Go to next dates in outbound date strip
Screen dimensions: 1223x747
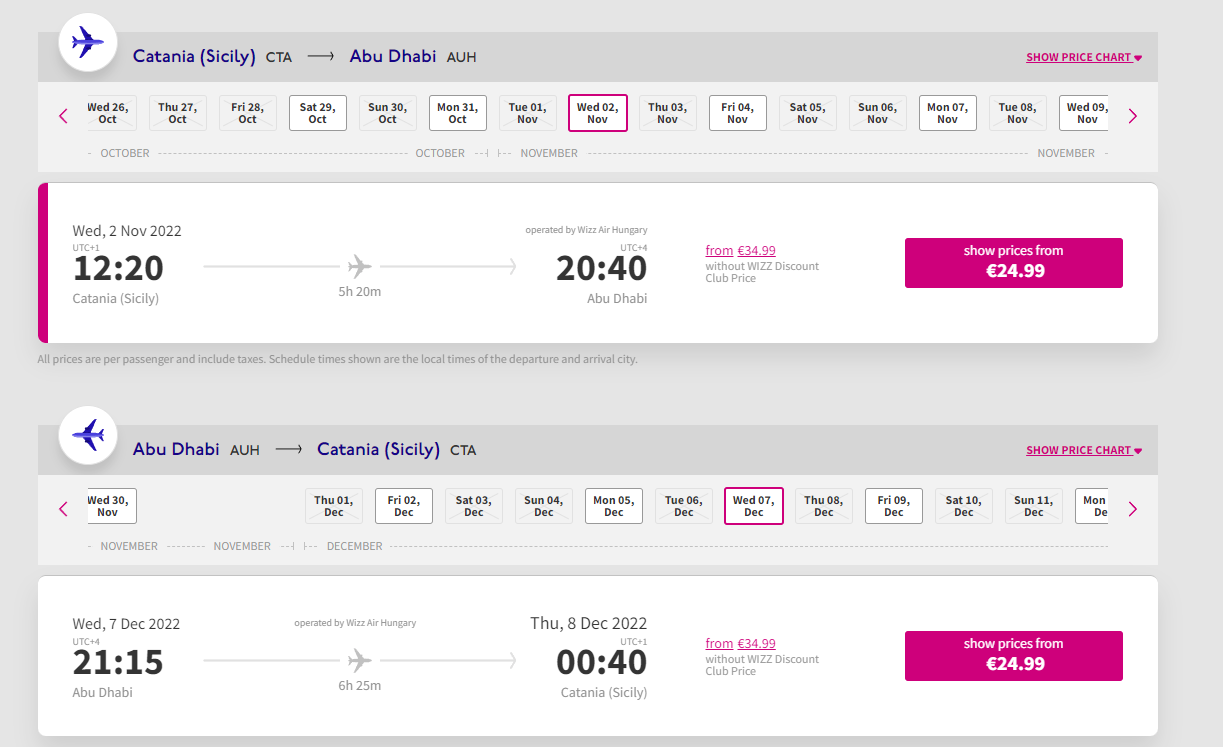click(1133, 116)
